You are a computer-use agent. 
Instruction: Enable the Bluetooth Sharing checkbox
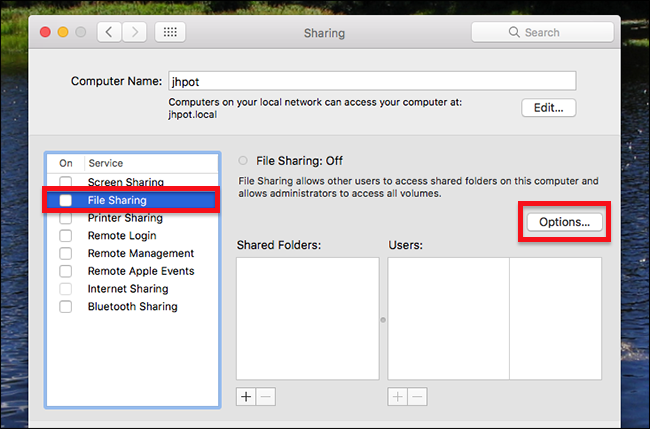point(65,307)
